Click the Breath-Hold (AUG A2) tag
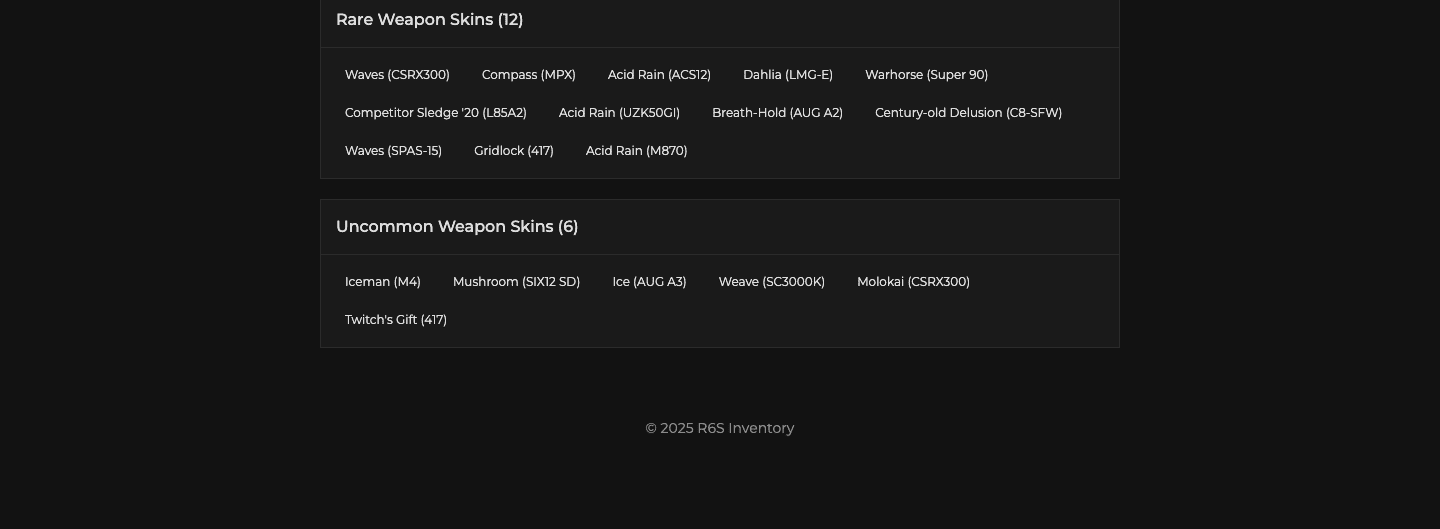Screen dimensions: 1440x529 [x=777, y=113]
